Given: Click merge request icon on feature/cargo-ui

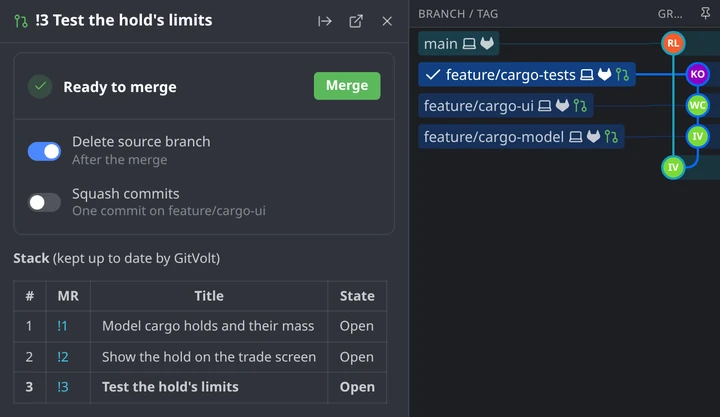Looking at the screenshot, I should (580, 106).
